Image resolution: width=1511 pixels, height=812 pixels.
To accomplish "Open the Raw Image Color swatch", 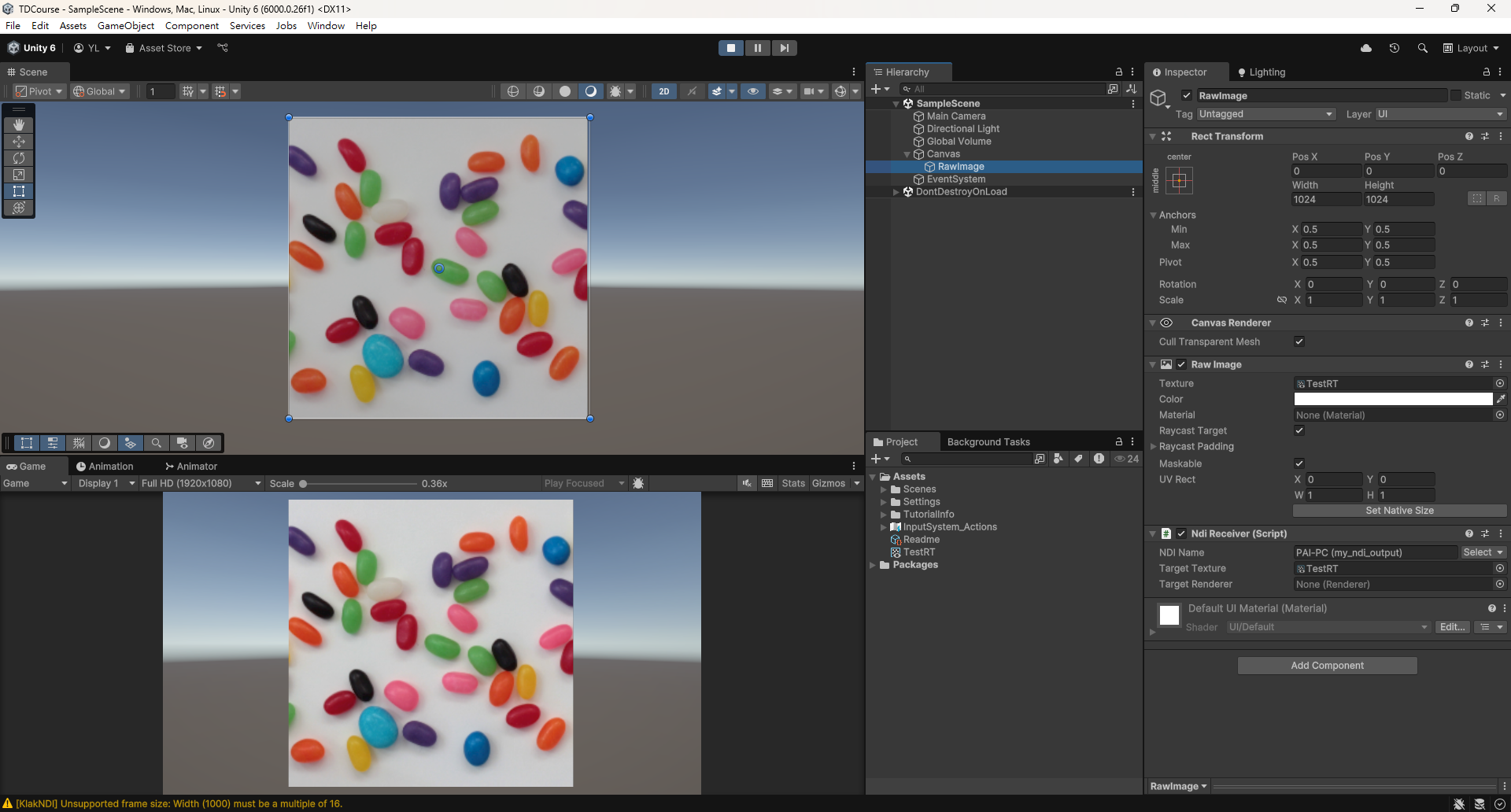I will pos(1393,400).
